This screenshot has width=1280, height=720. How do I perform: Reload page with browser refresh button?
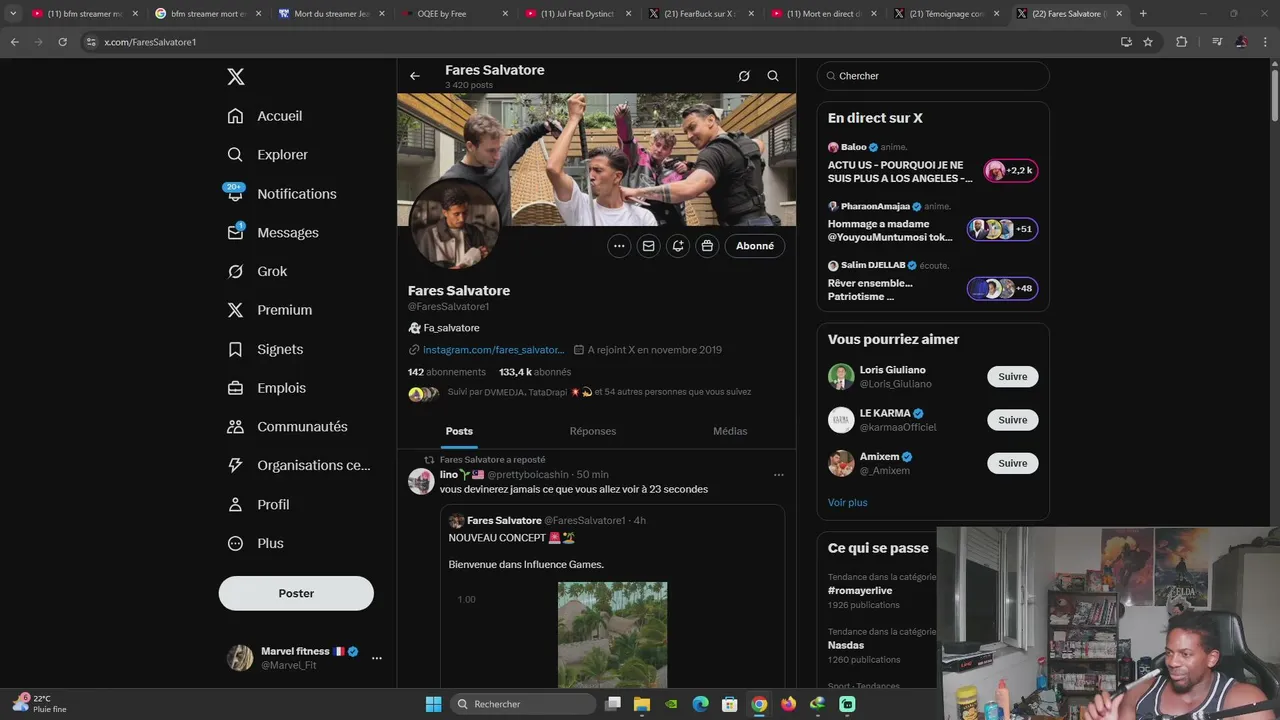click(x=62, y=42)
